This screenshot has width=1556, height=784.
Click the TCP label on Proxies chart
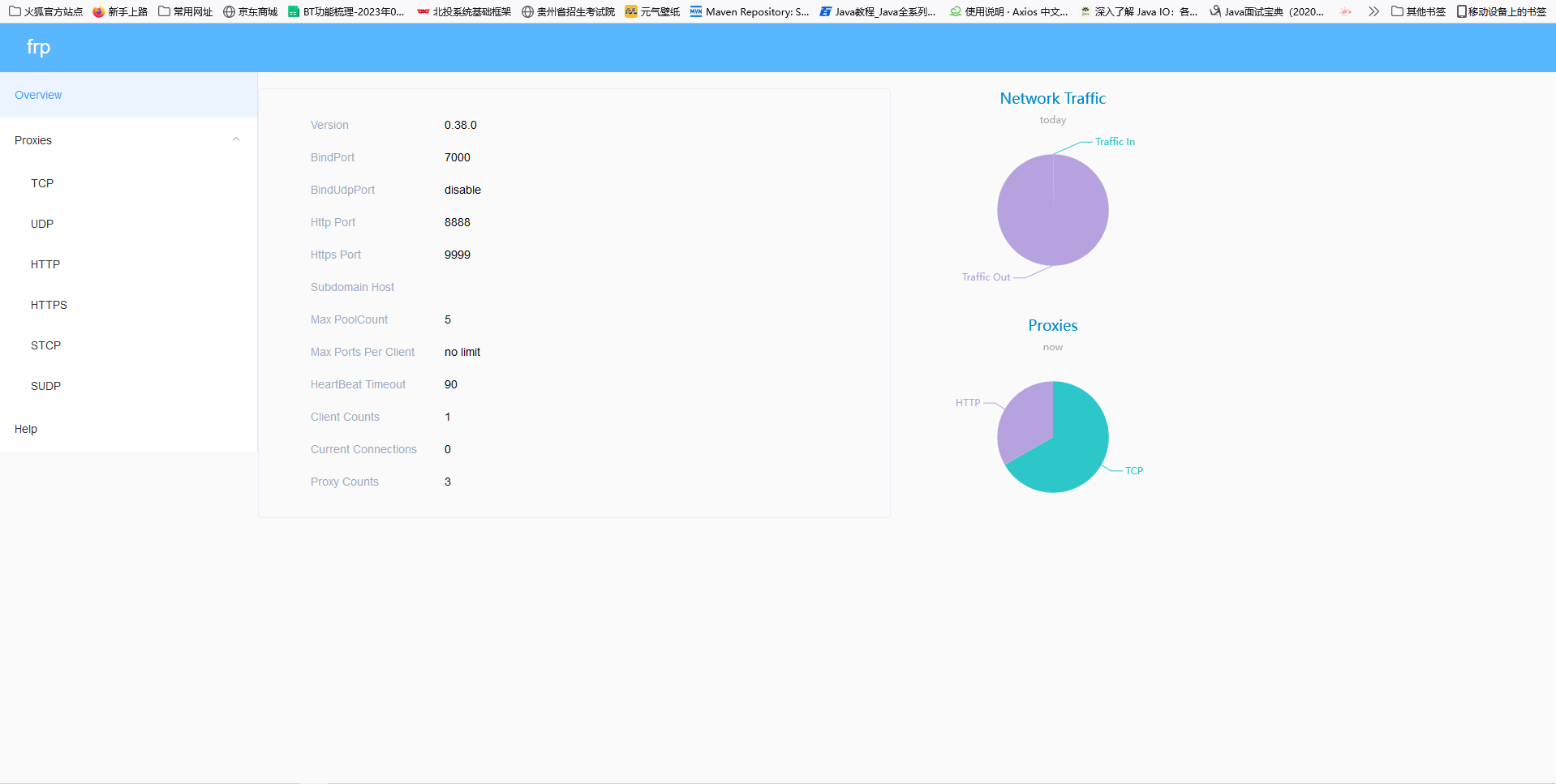coord(1133,471)
